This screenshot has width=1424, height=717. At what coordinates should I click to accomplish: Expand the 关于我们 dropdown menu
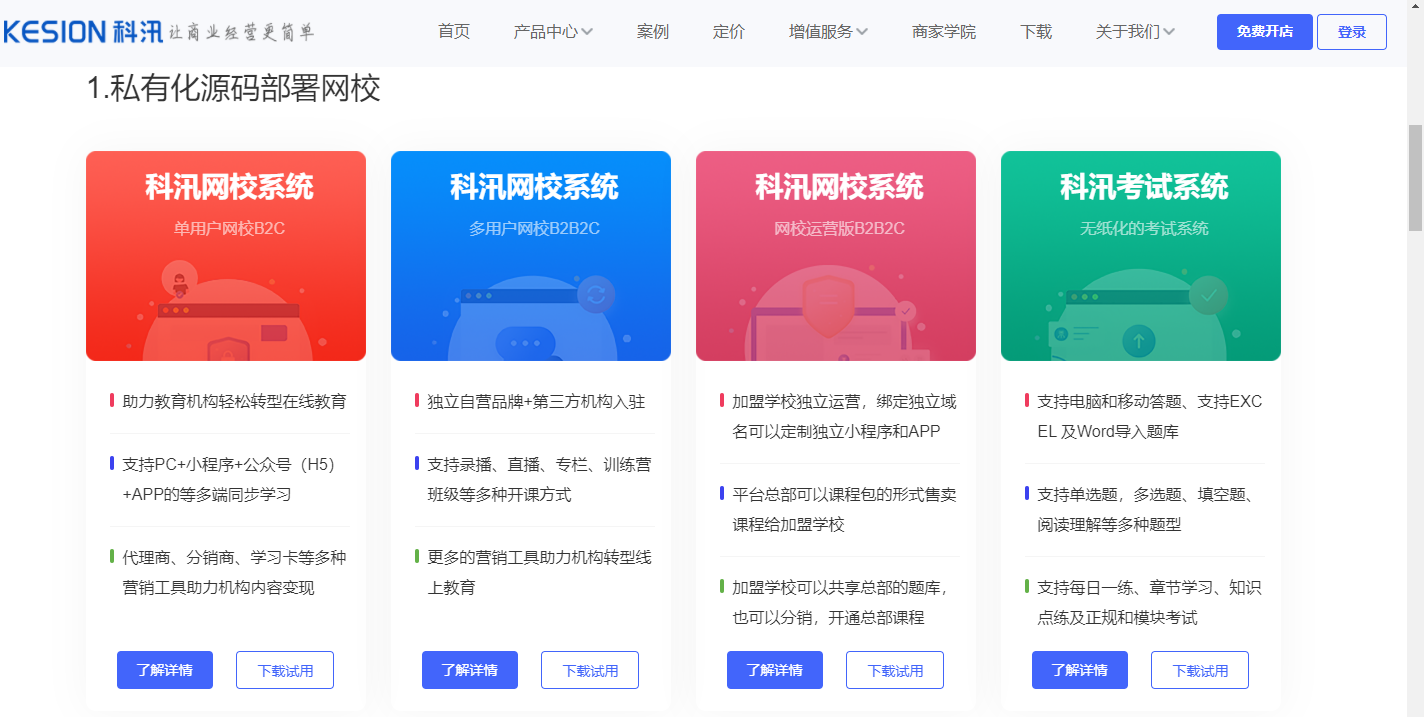[1135, 32]
